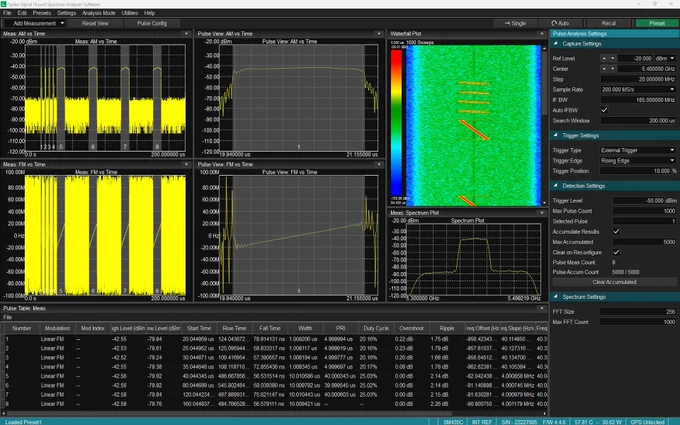Toggle the Auto IFBW checkbox
Viewport: 680px width, 425px height.
[x=604, y=110]
